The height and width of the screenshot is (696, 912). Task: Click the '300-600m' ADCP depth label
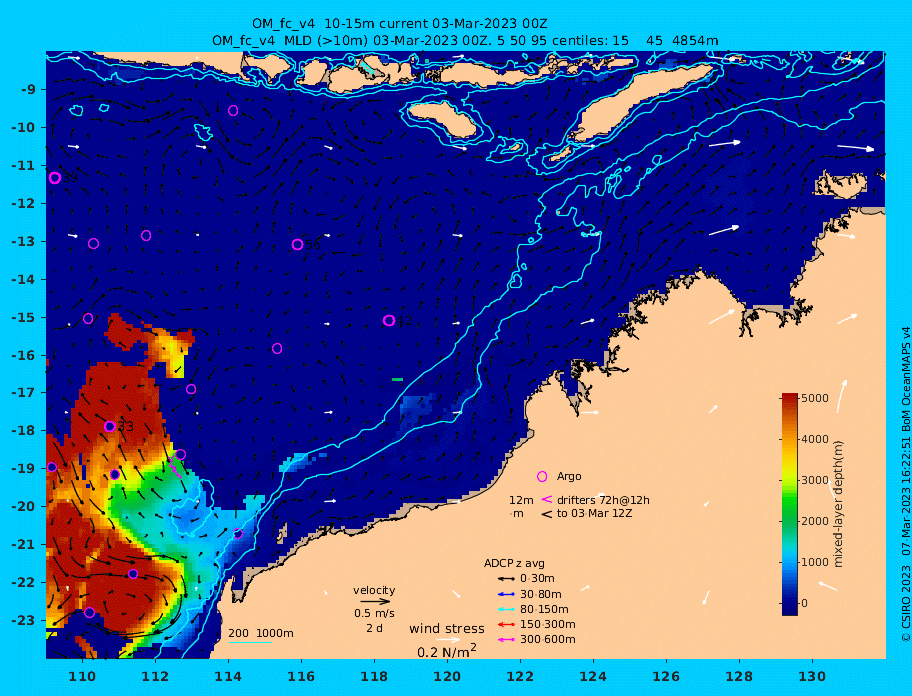point(547,640)
